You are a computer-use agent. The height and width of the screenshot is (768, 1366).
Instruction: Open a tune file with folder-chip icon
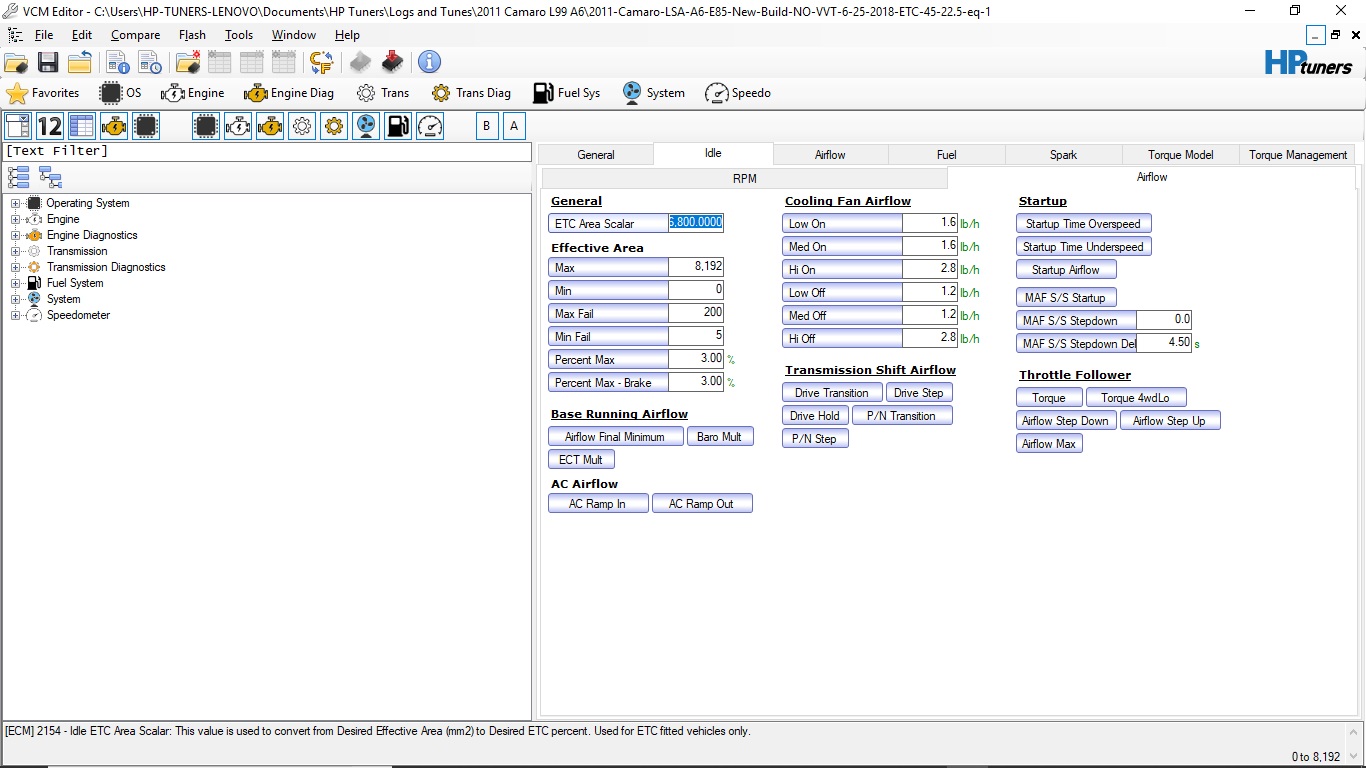[16, 62]
